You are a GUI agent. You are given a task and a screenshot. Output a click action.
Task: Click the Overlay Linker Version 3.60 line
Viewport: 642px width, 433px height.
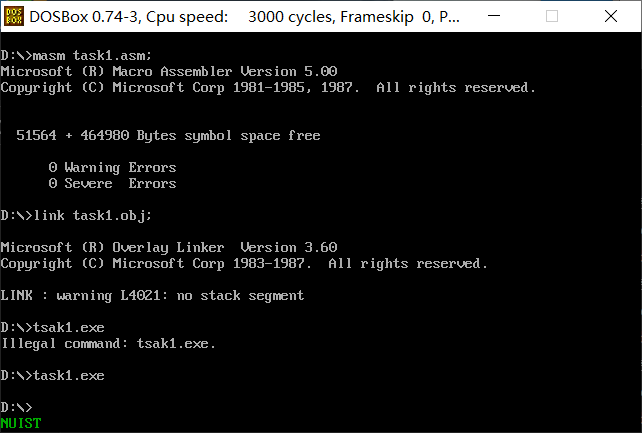(168, 248)
